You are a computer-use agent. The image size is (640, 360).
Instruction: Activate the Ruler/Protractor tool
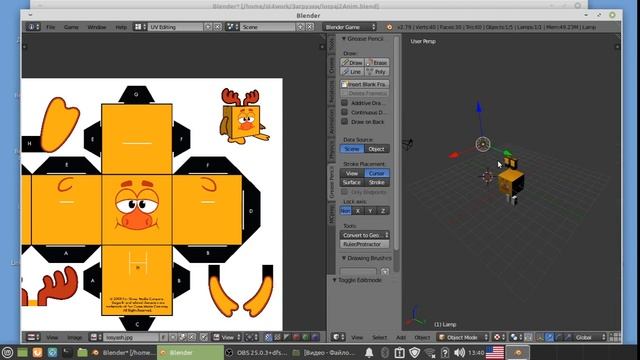pos(365,244)
